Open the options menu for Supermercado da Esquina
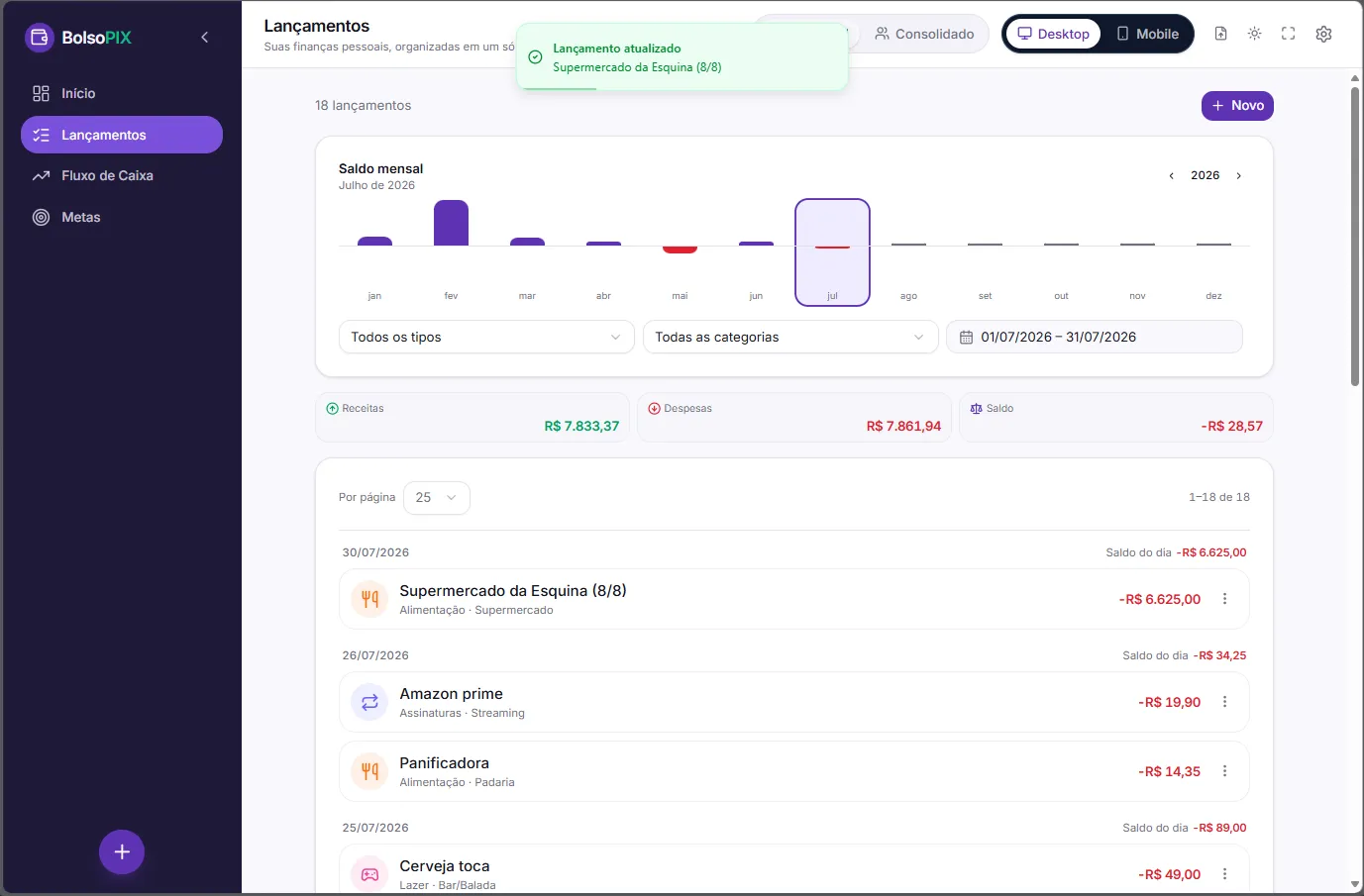 point(1224,599)
